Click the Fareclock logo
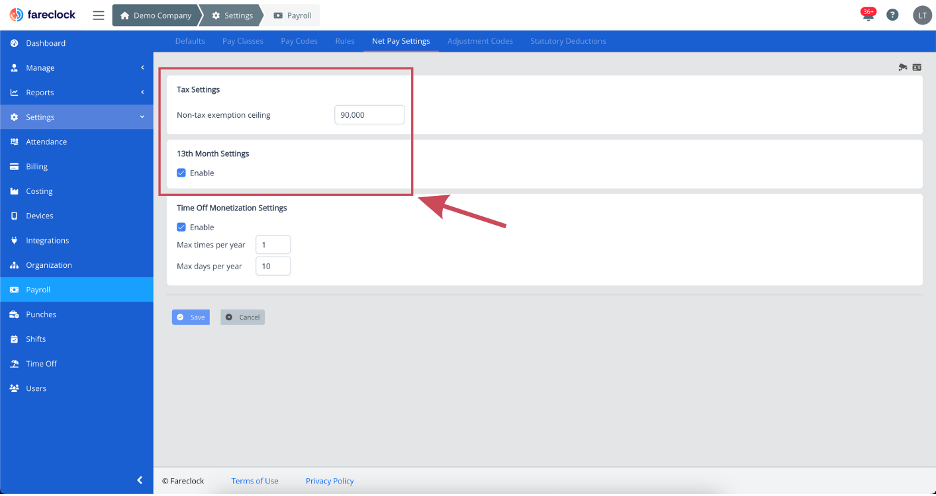Viewport: 936px width, 496px height. click(42, 15)
